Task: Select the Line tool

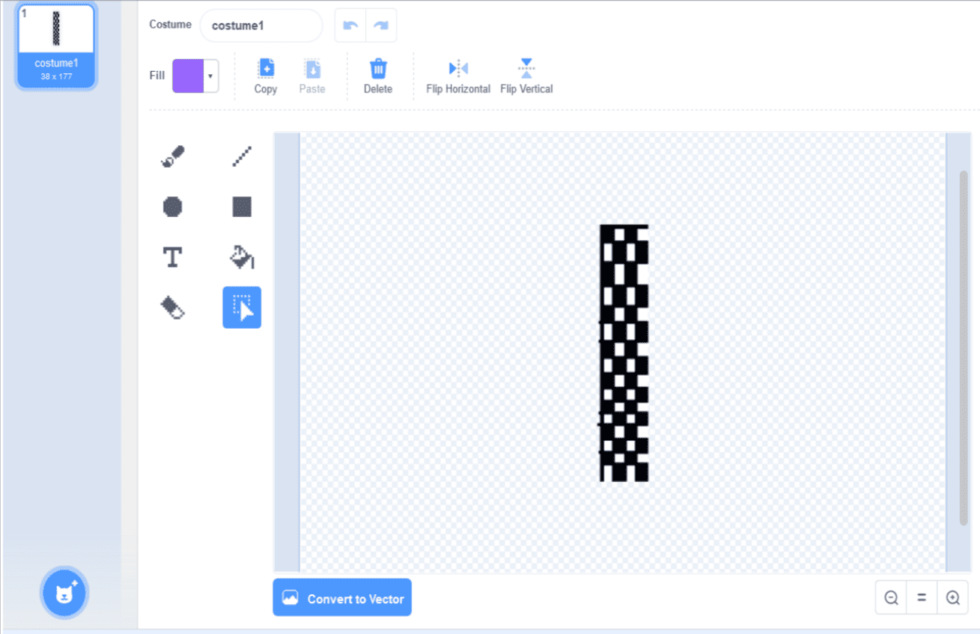Action: pos(241,156)
